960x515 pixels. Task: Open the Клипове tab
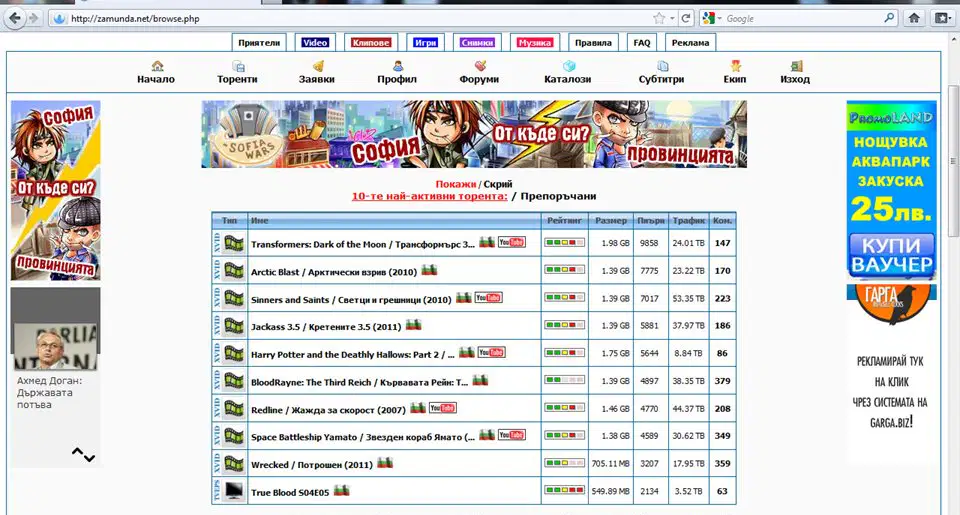coord(370,43)
